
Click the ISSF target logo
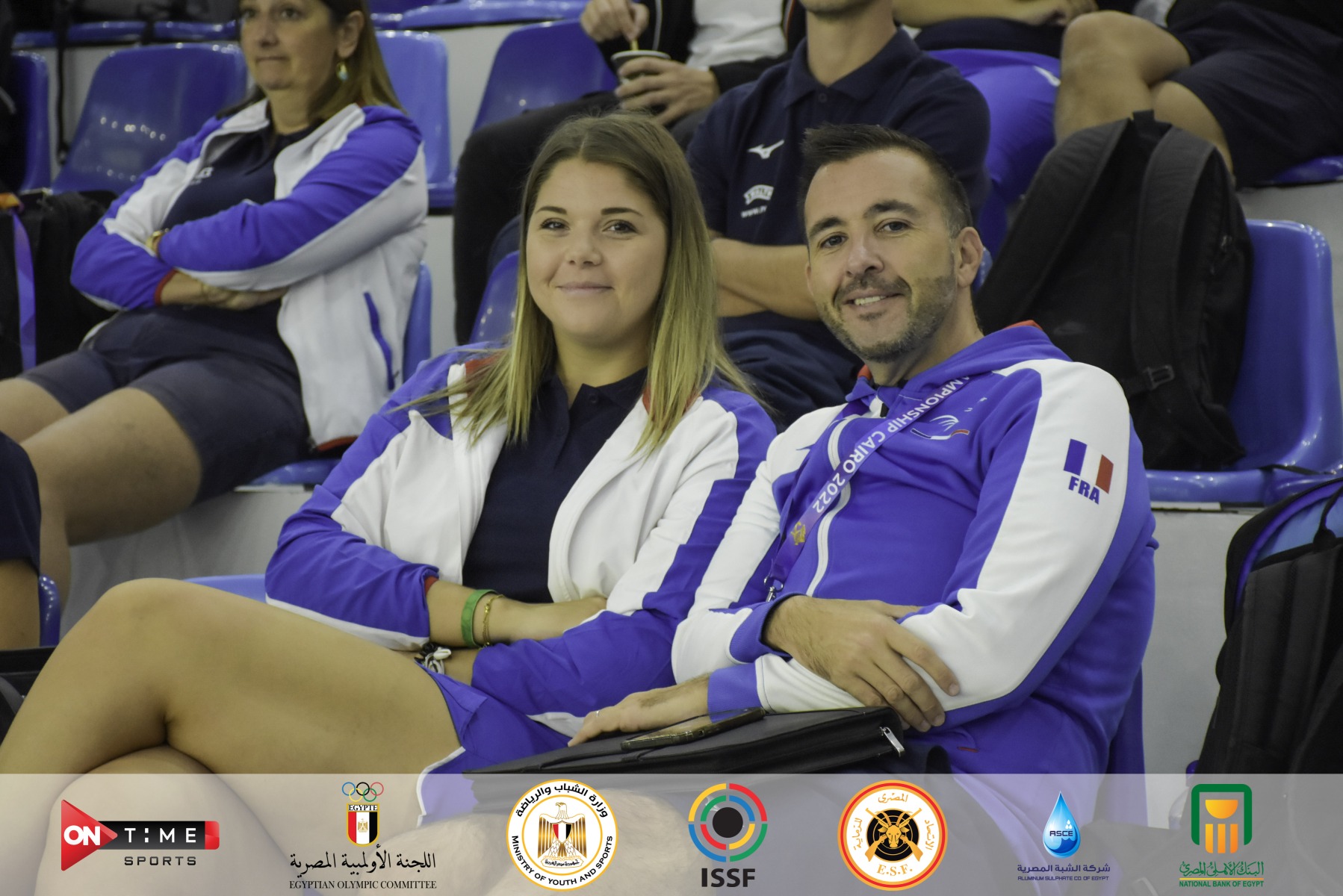(727, 821)
